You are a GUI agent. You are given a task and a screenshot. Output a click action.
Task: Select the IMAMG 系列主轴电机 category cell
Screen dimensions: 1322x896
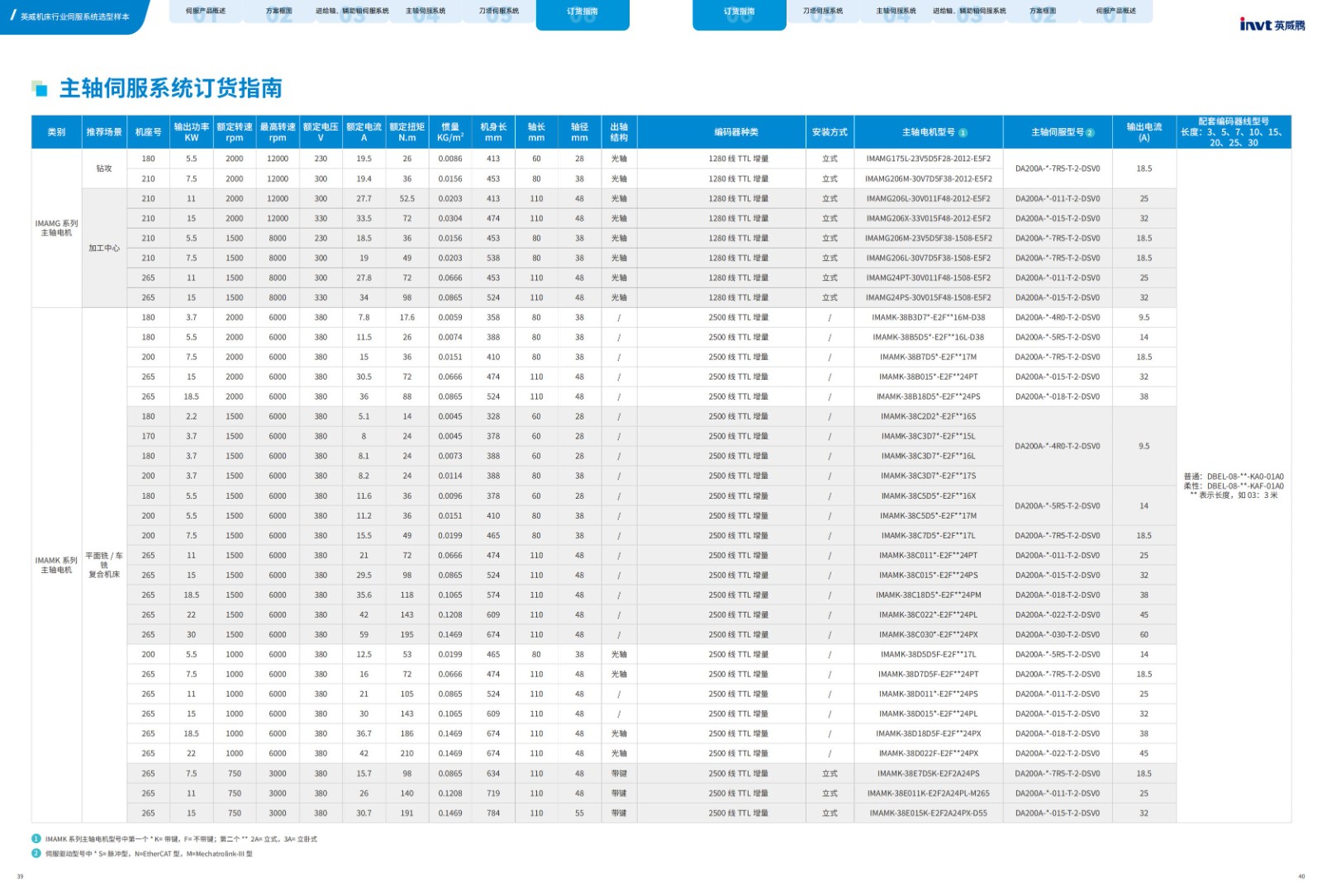56,228
